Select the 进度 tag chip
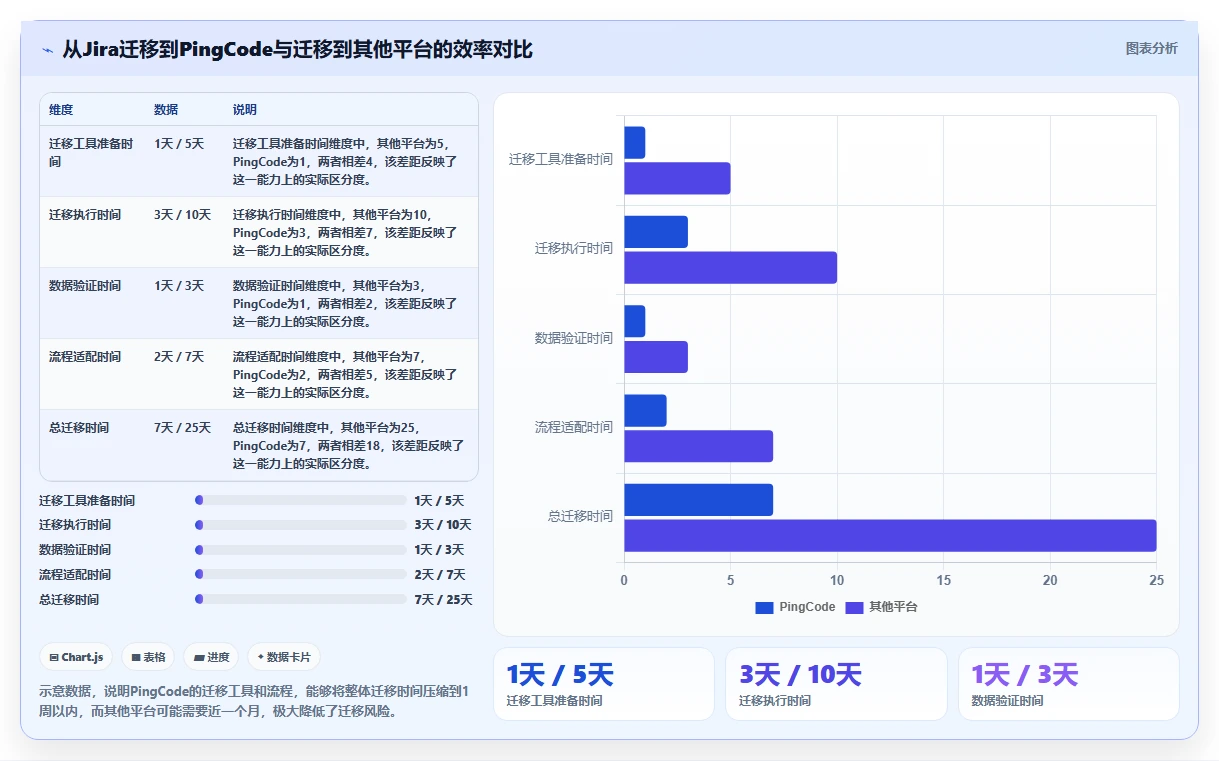The width and height of the screenshot is (1219, 761). point(212,657)
